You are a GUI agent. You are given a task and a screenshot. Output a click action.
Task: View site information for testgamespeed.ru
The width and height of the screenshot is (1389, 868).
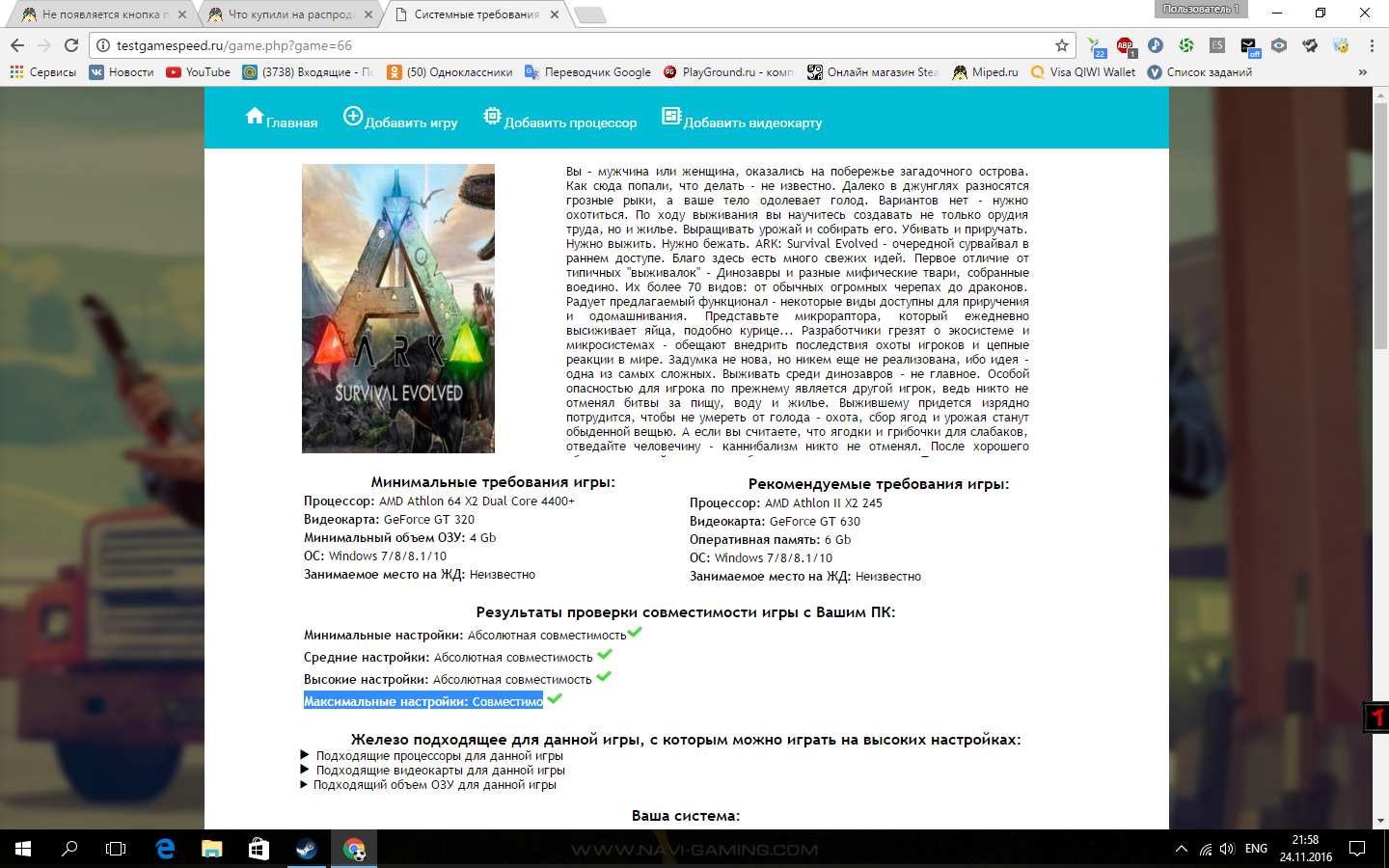(103, 45)
